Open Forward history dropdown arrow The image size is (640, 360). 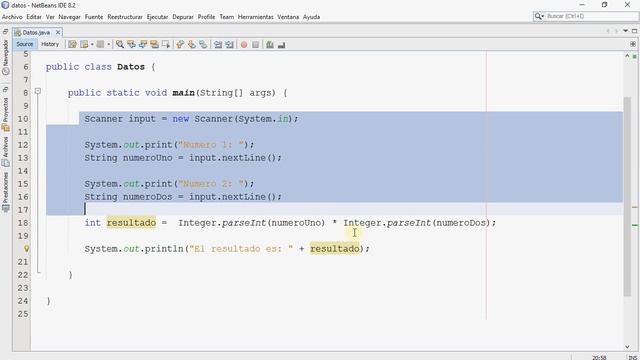109,44
